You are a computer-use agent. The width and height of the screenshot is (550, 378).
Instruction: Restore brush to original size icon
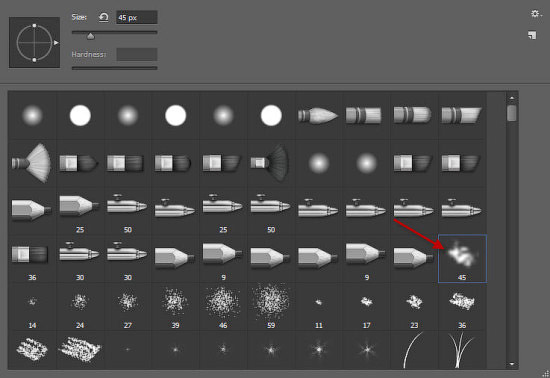[x=103, y=18]
